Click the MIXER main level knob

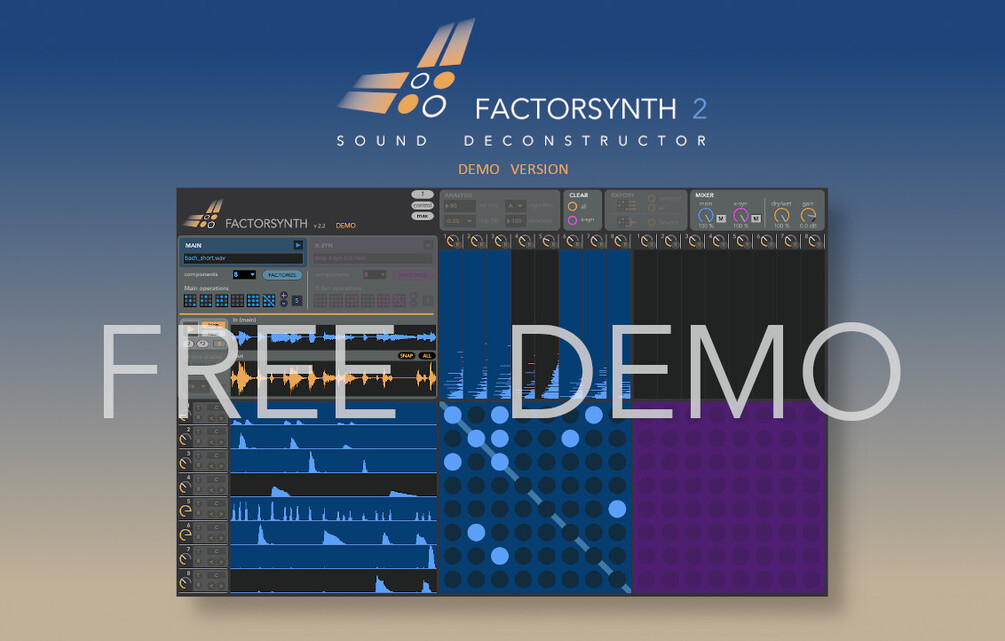706,216
